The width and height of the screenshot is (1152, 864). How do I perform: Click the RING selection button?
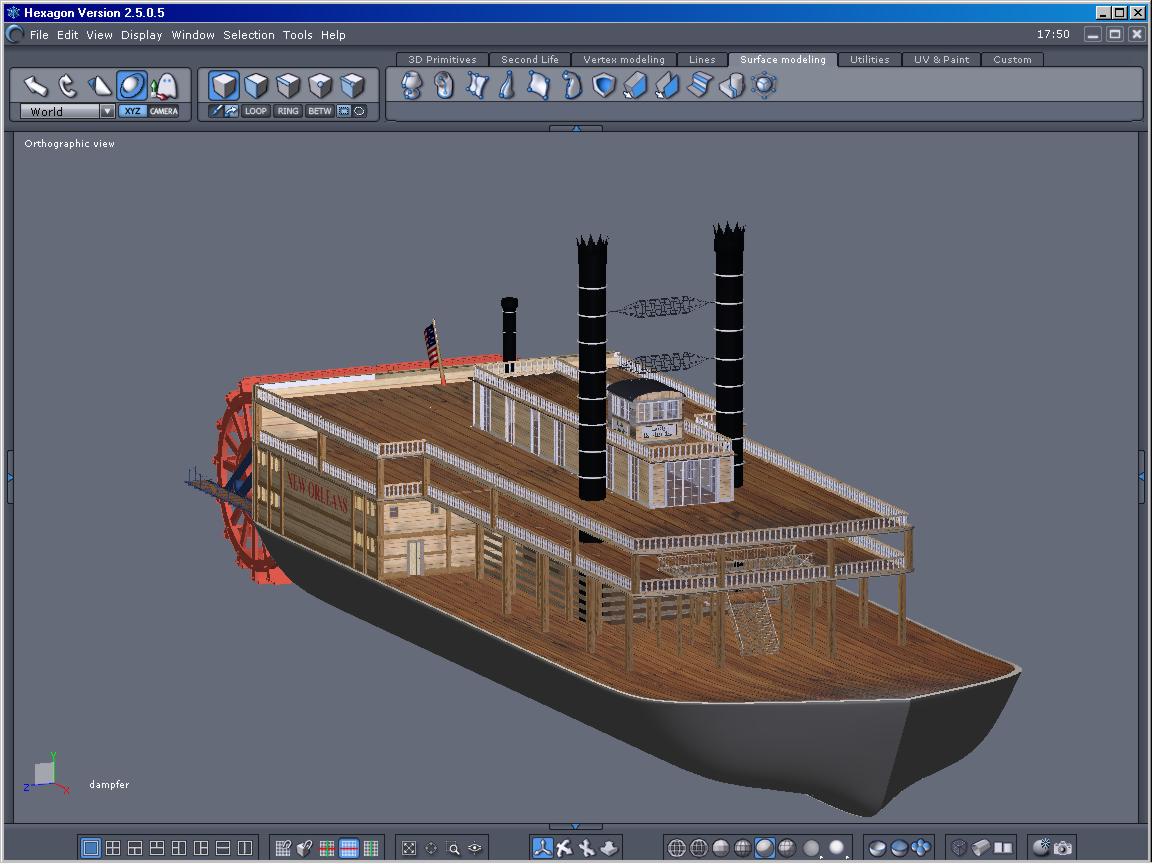(288, 111)
